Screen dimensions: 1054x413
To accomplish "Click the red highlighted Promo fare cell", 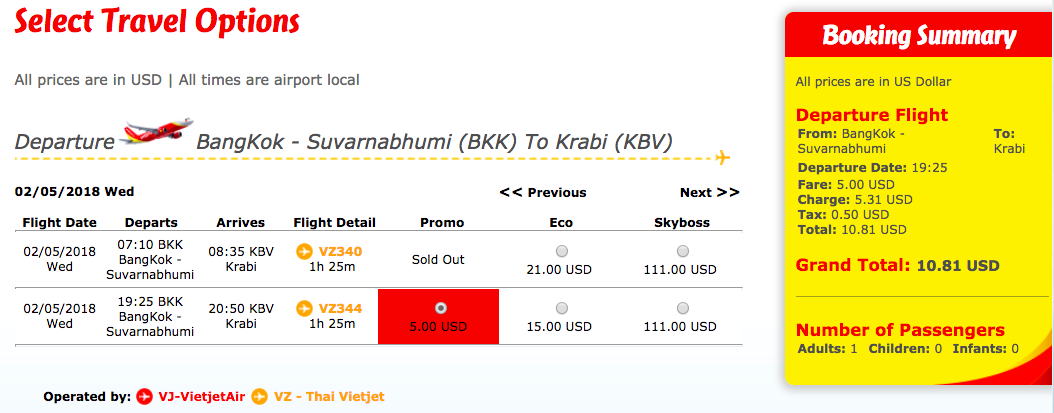I will point(438,316).
